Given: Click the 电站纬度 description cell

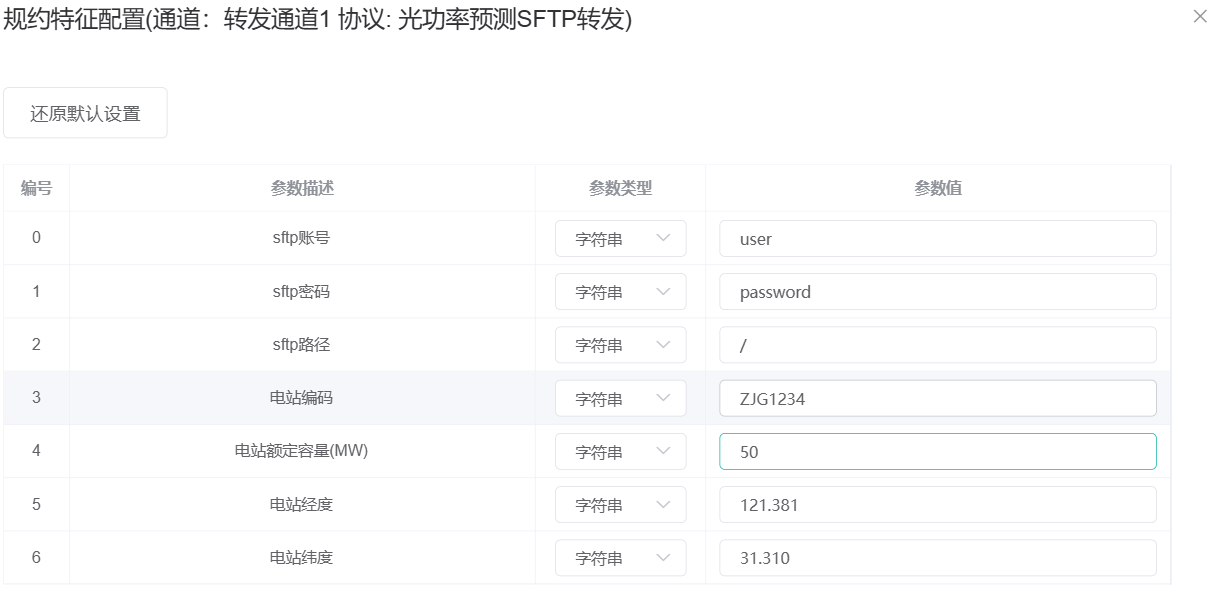Looking at the screenshot, I should pyautogui.click(x=302, y=557).
